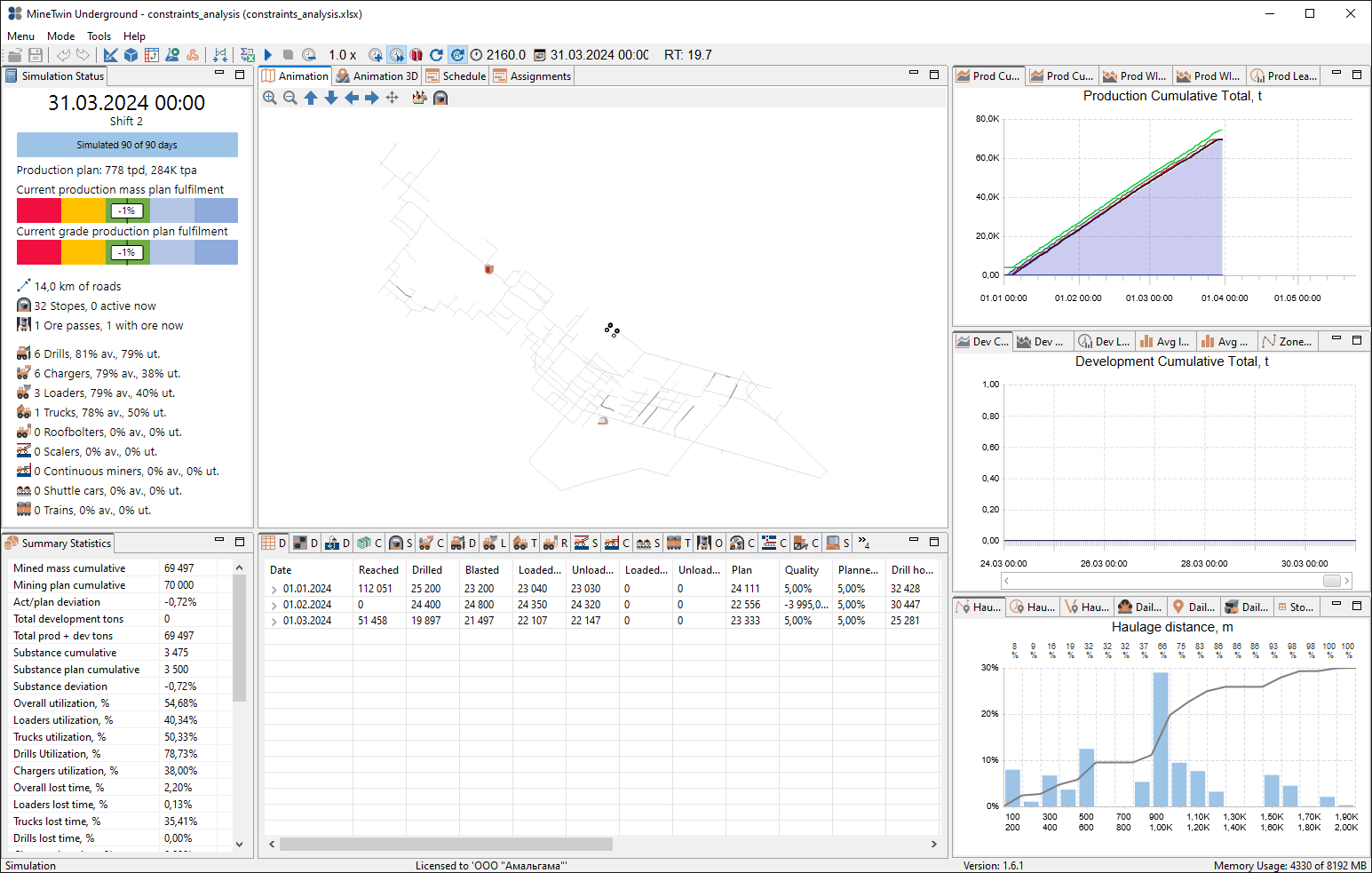Click the loaders tab marked L in bottom table

[x=496, y=543]
